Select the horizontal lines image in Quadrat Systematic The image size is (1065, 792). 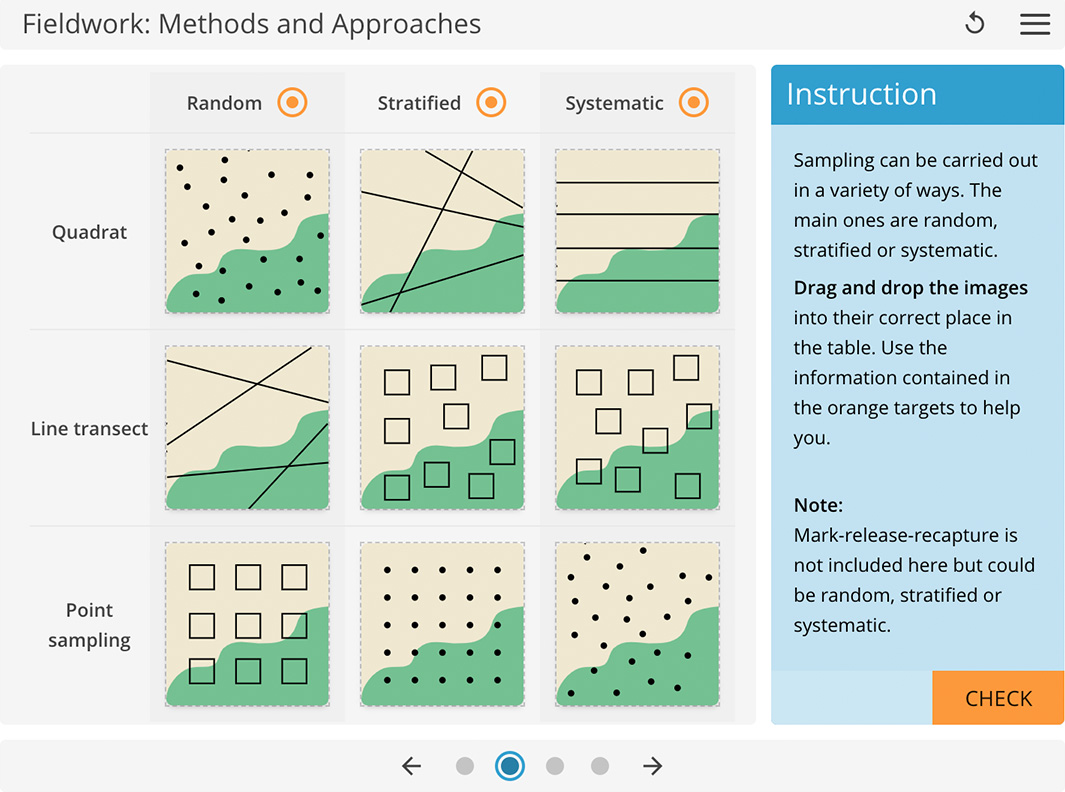point(637,230)
